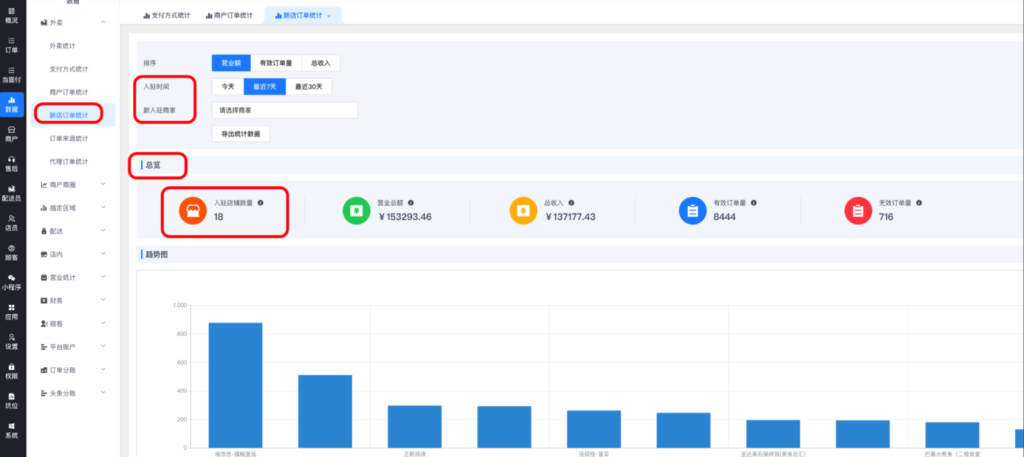Switch to the 商户订单统计 tab
The width and height of the screenshot is (1024, 457).
pos(235,16)
